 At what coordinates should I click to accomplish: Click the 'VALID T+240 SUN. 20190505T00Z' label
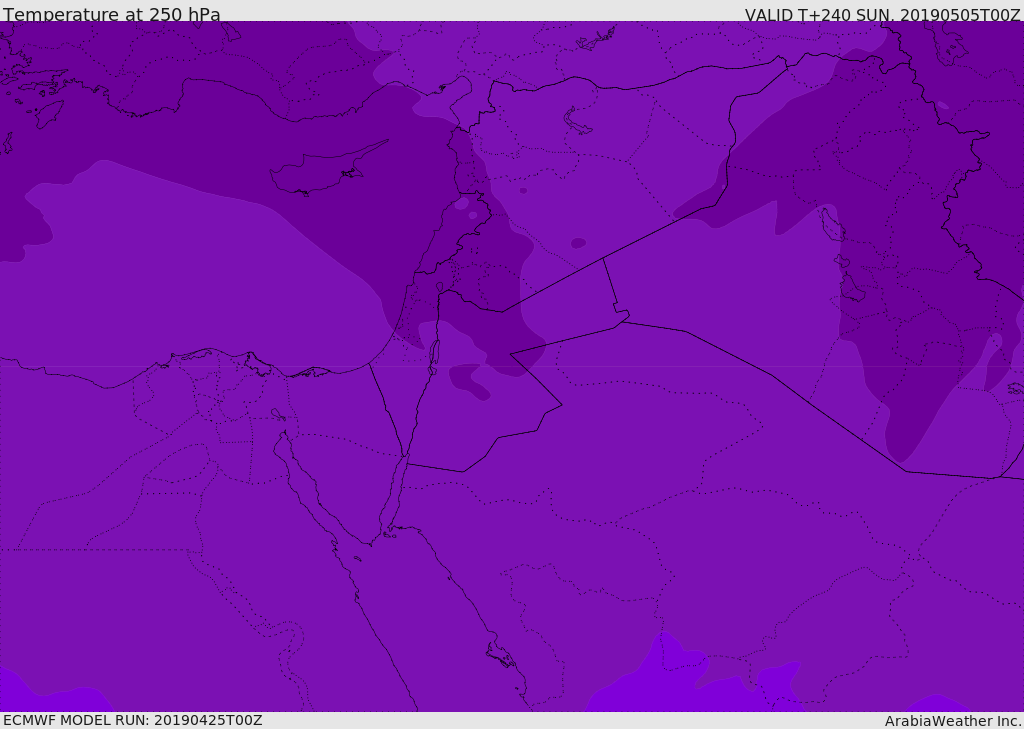coord(882,15)
